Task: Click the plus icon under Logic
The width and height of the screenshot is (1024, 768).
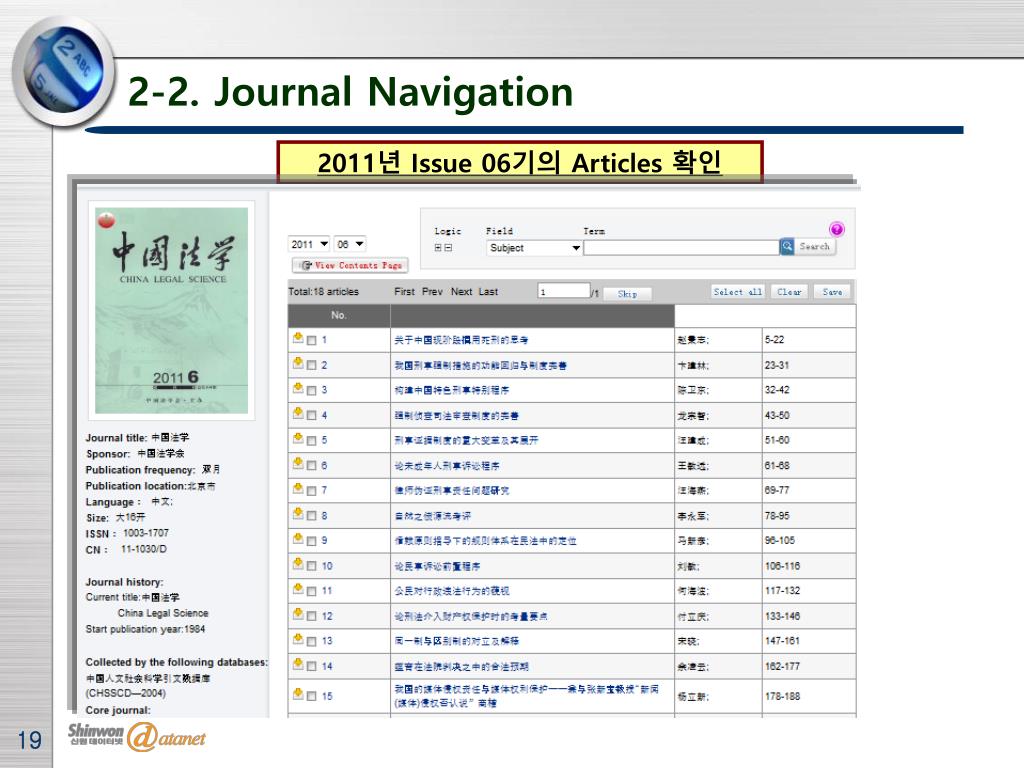Action: (x=437, y=247)
